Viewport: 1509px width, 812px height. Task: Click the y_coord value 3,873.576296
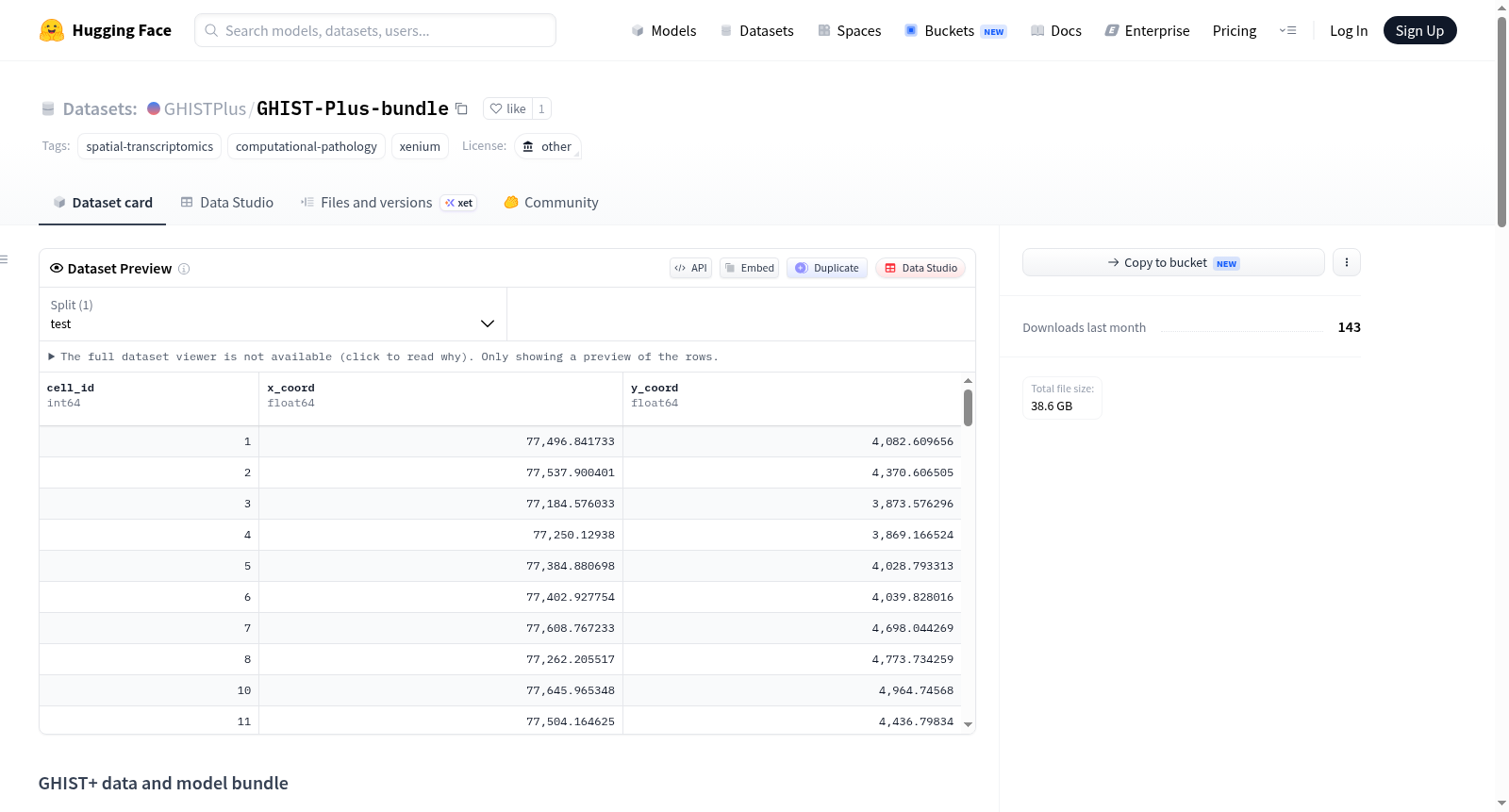tap(913, 504)
